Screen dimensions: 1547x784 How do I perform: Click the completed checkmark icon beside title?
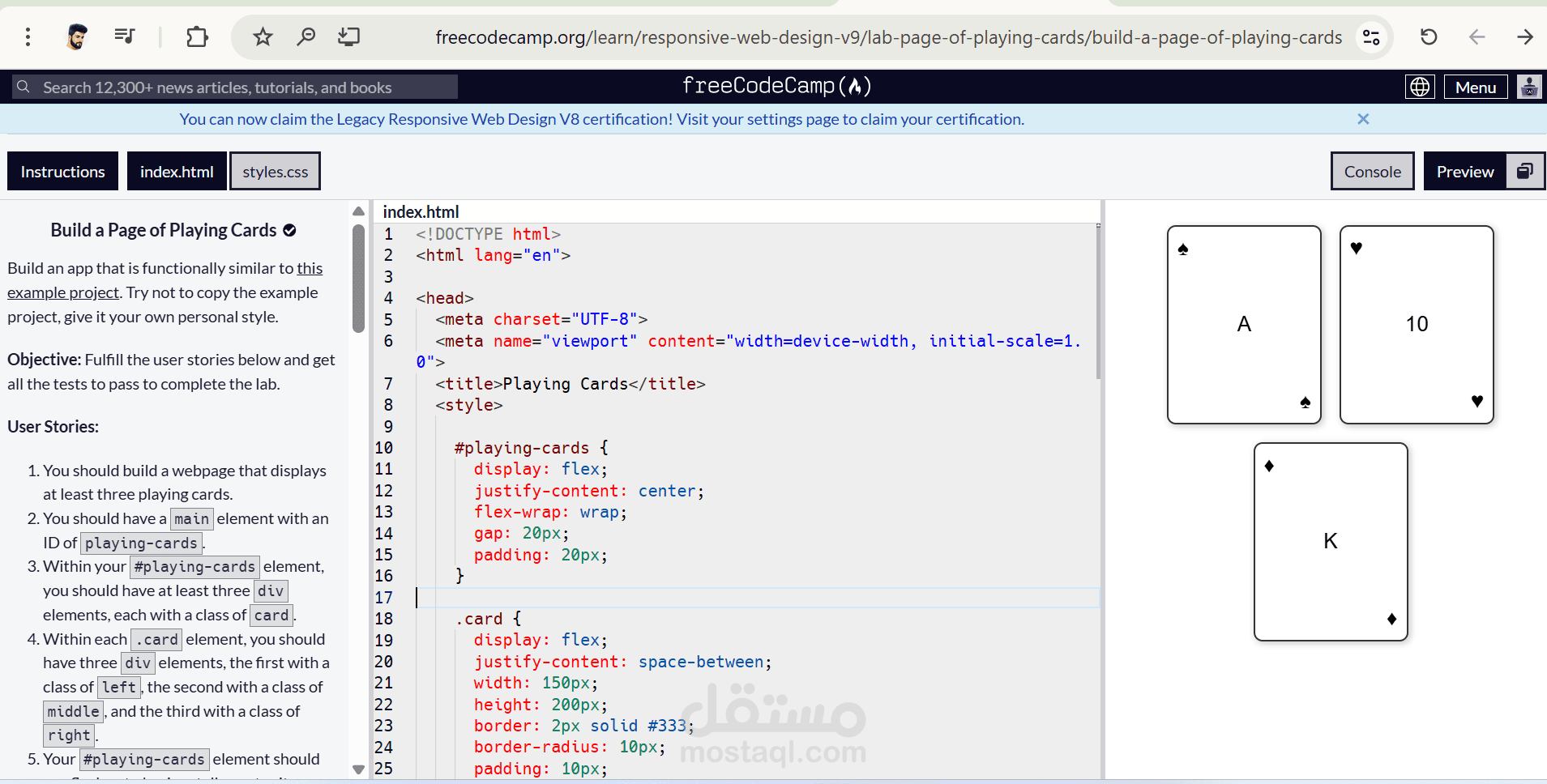point(289,230)
